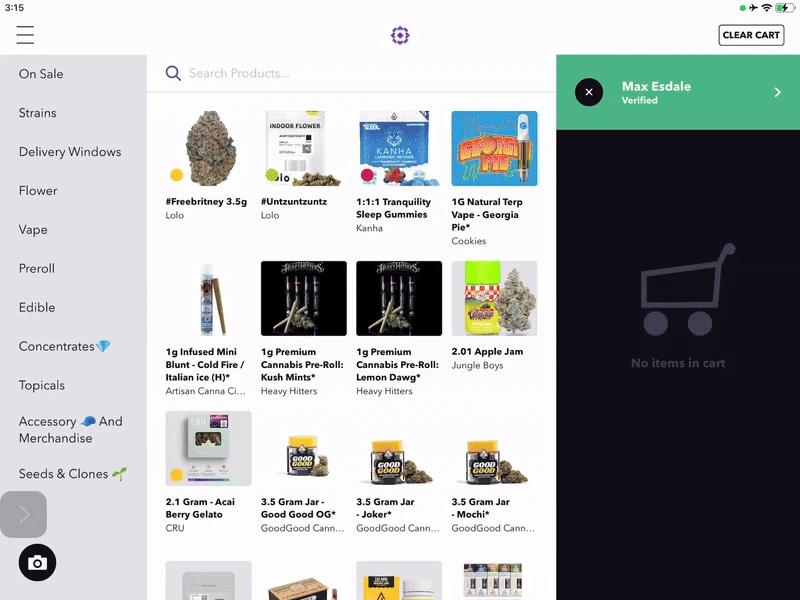
Task: Select Strains category
Action: [37, 113]
